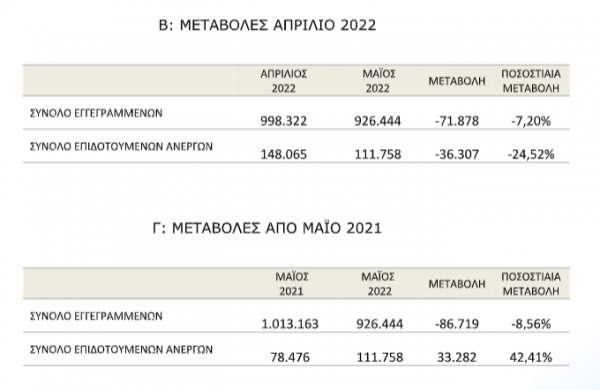Click the -86.719 change cell
Screen dimensions: 600x390
click(457, 324)
